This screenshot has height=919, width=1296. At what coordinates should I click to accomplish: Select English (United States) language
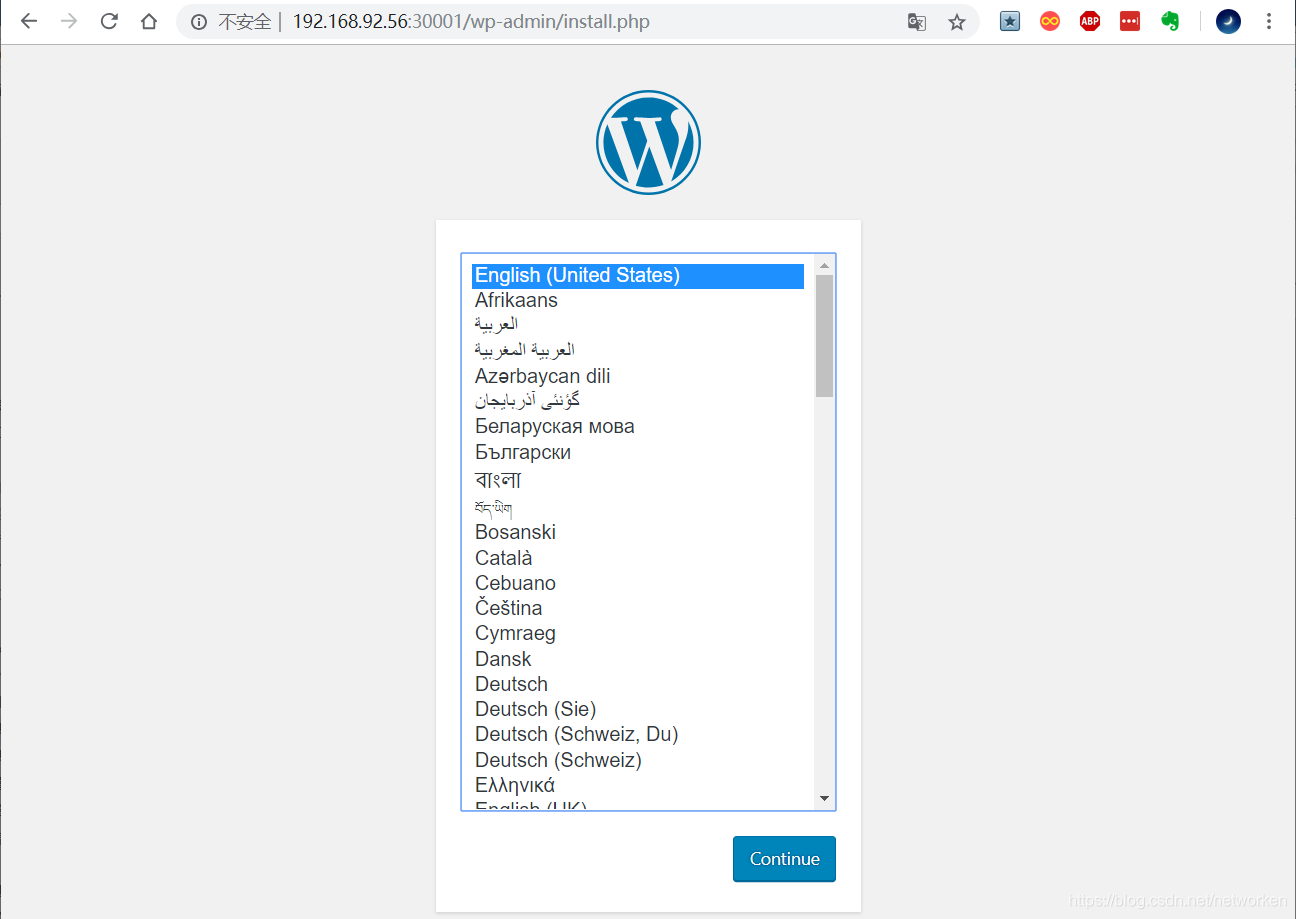pyautogui.click(x=638, y=276)
